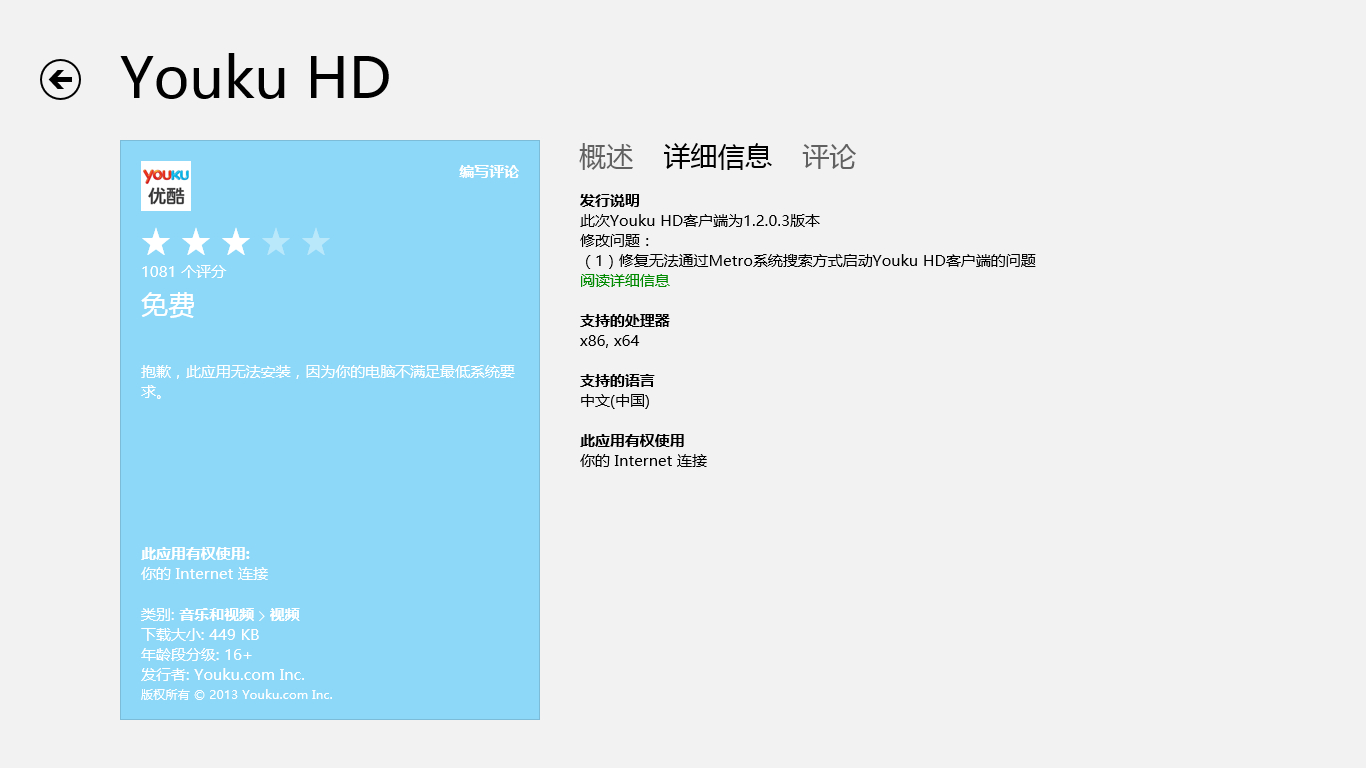Click the 发行说明 heading
Image resolution: width=1366 pixels, height=768 pixels.
[610, 201]
